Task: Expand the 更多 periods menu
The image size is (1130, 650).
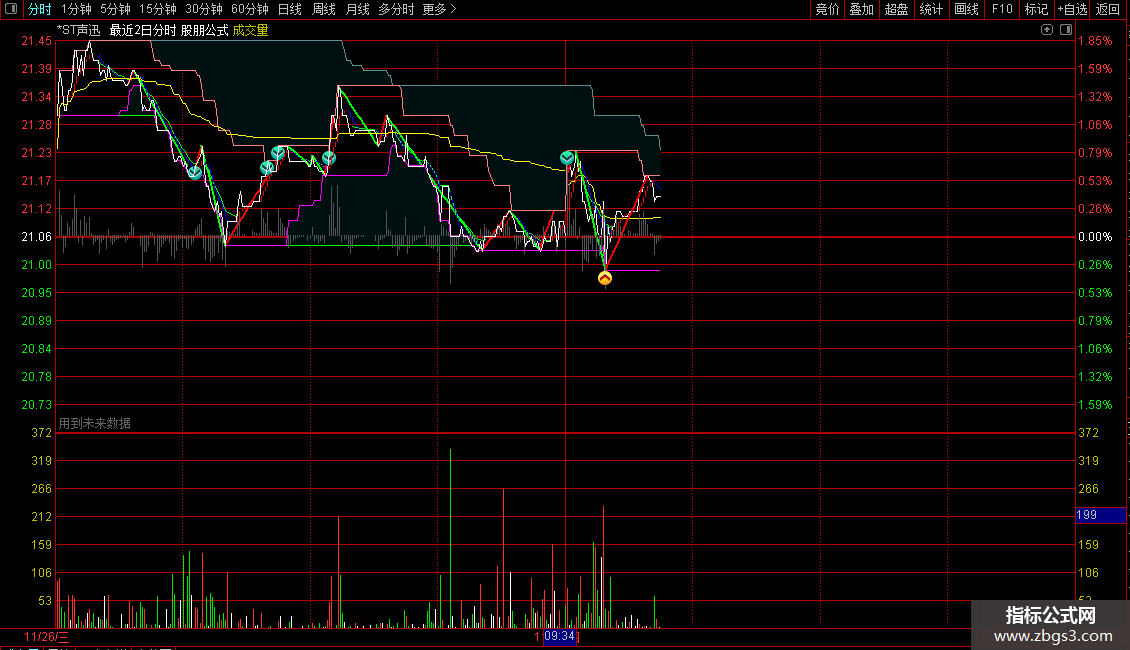Action: pos(439,9)
